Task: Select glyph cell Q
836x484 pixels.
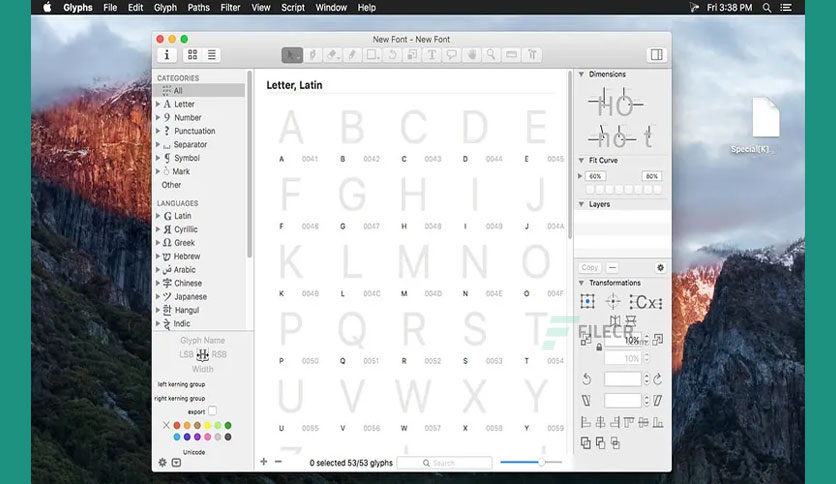Action: coord(352,337)
